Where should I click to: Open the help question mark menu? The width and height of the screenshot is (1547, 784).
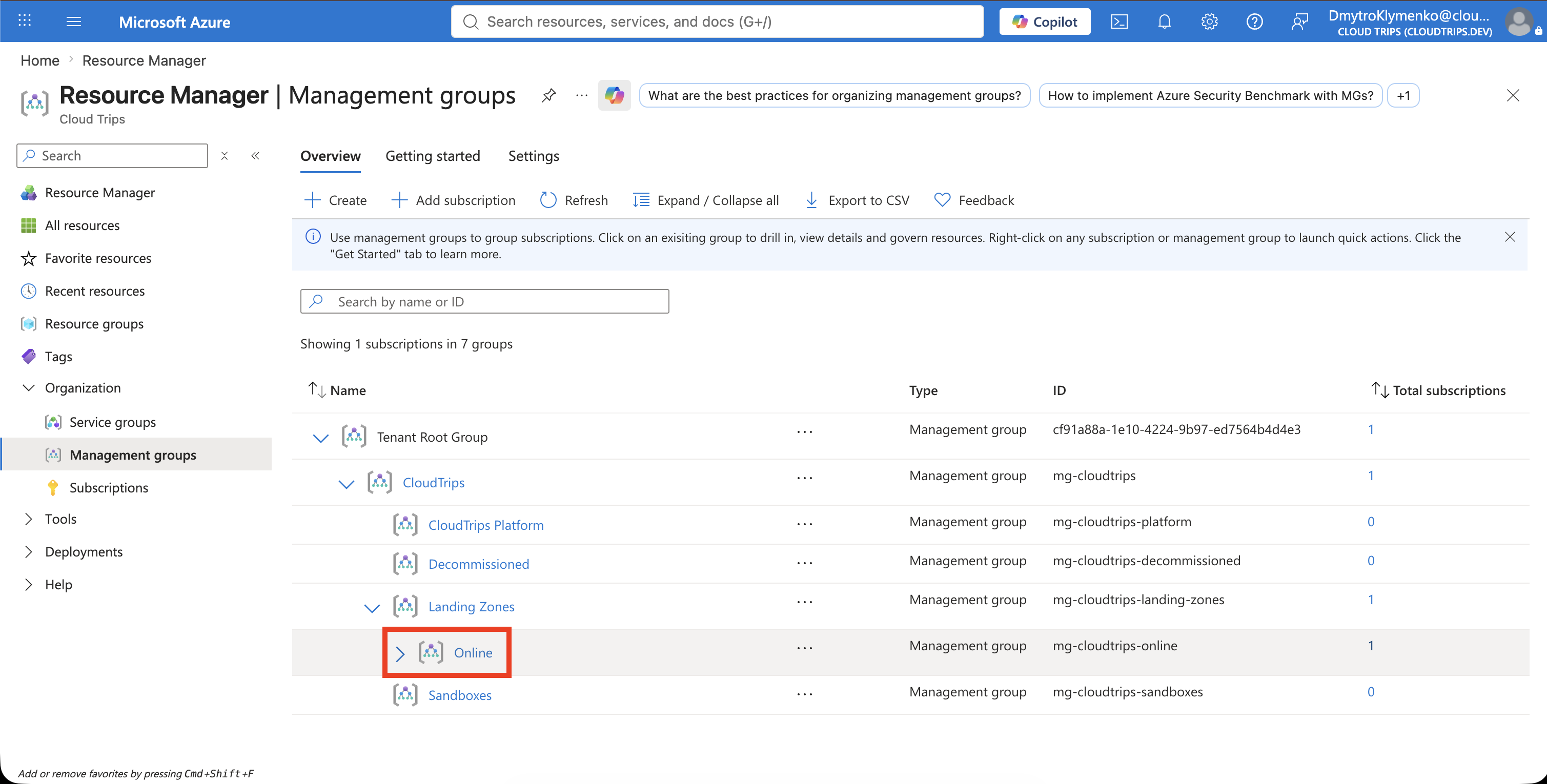click(1254, 22)
